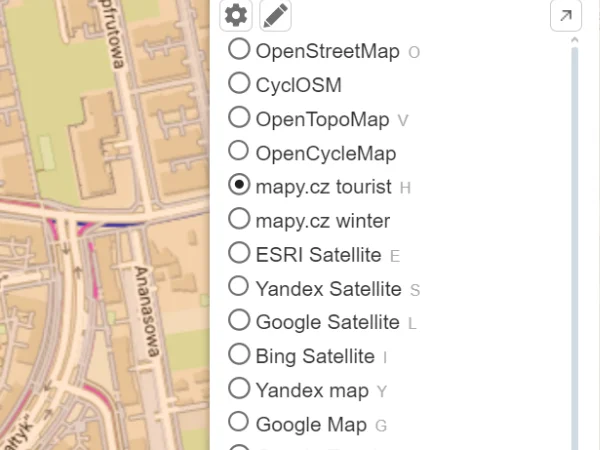600x450 pixels.
Task: Click the Bing Satellite layer label
Action: click(x=315, y=356)
